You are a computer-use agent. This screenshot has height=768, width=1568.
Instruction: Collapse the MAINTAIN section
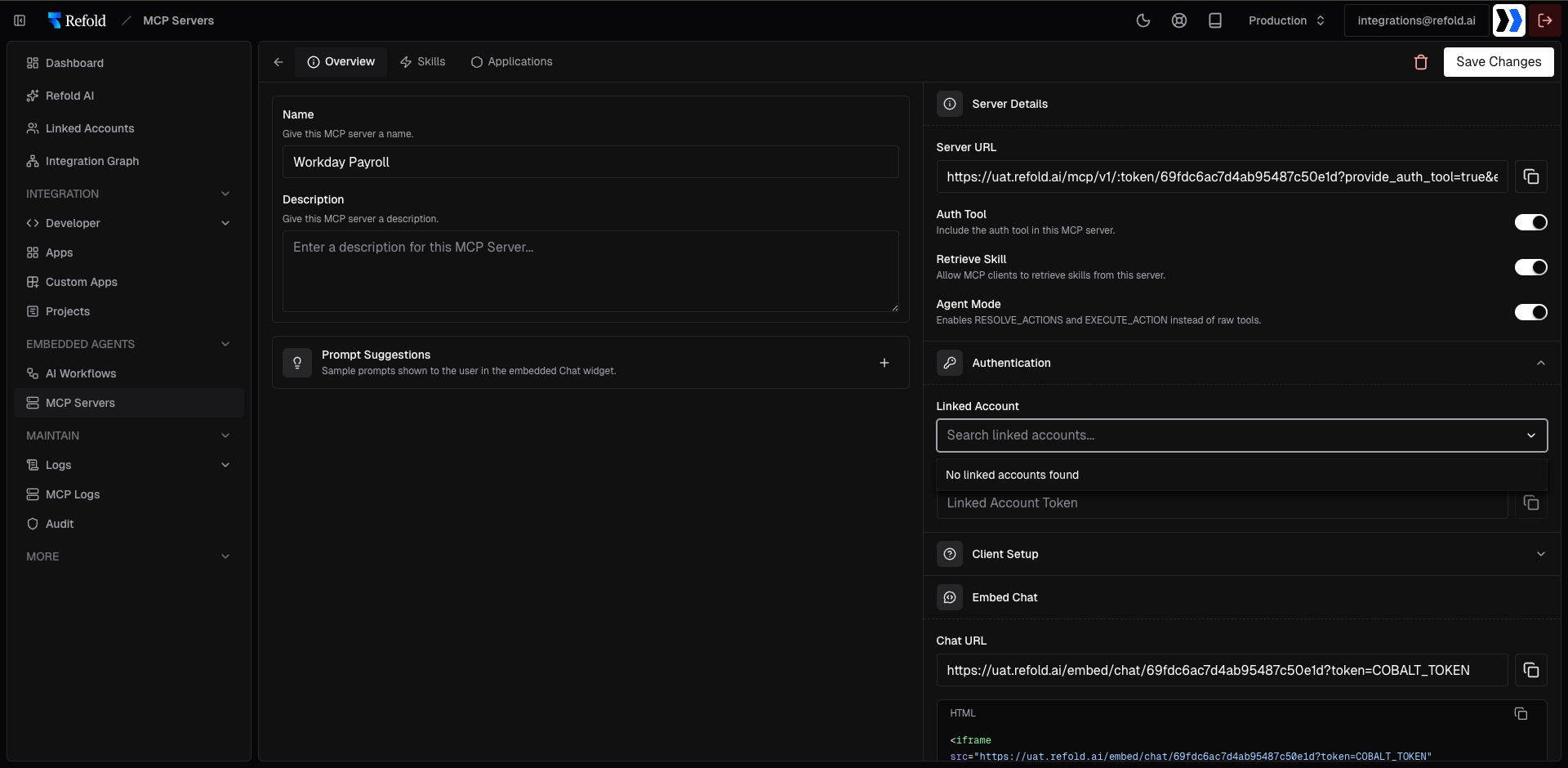click(225, 435)
